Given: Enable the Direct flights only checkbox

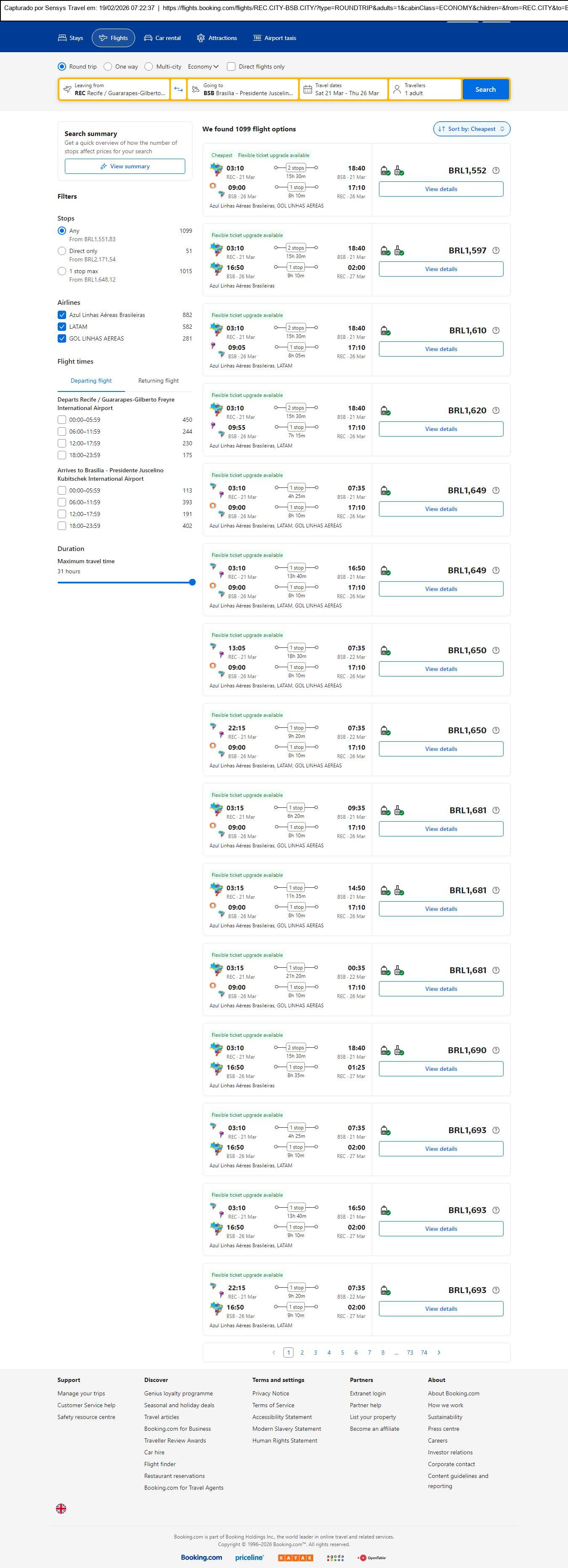Looking at the screenshot, I should pyautogui.click(x=231, y=67).
